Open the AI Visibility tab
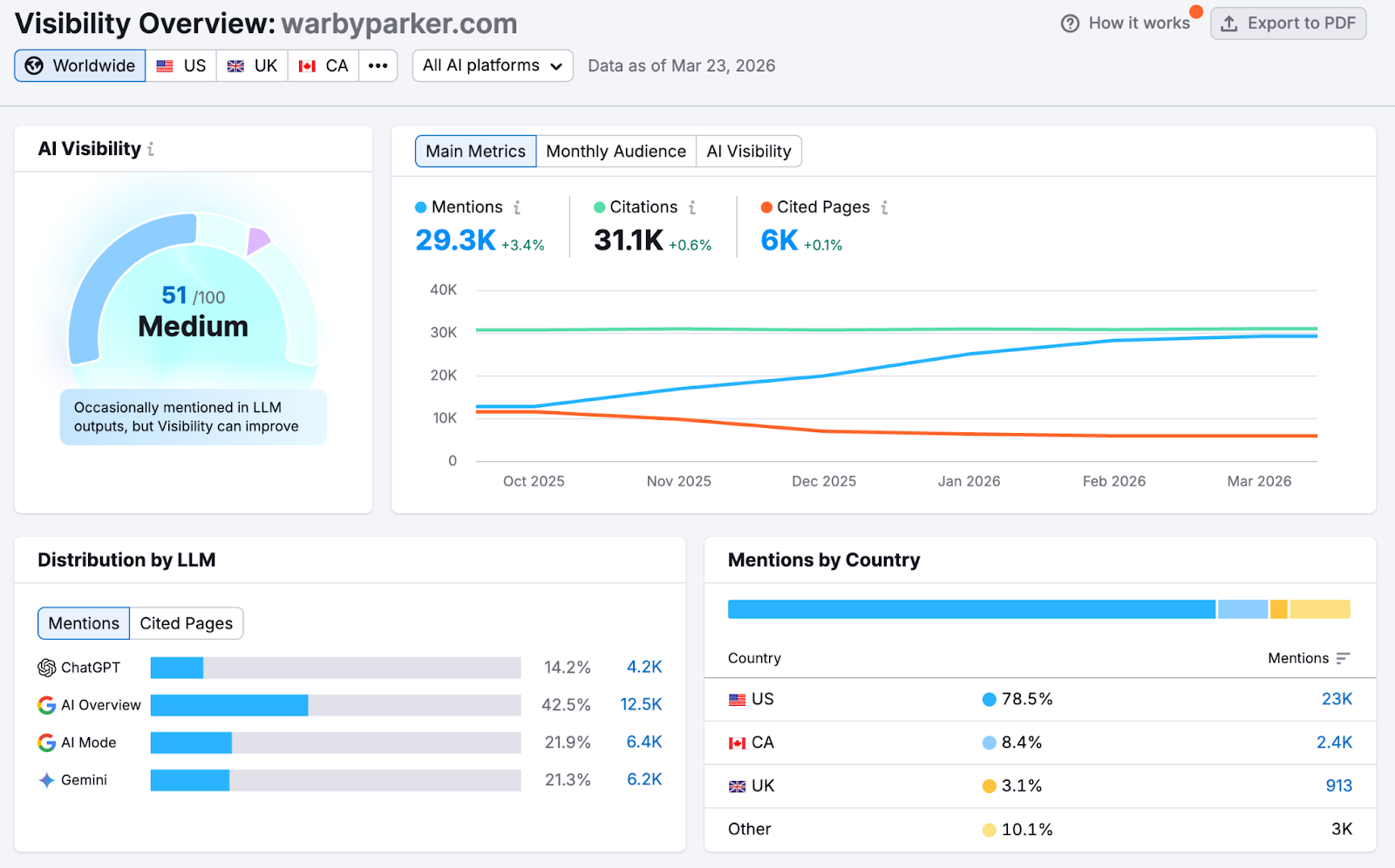This screenshot has width=1395, height=868. (748, 151)
